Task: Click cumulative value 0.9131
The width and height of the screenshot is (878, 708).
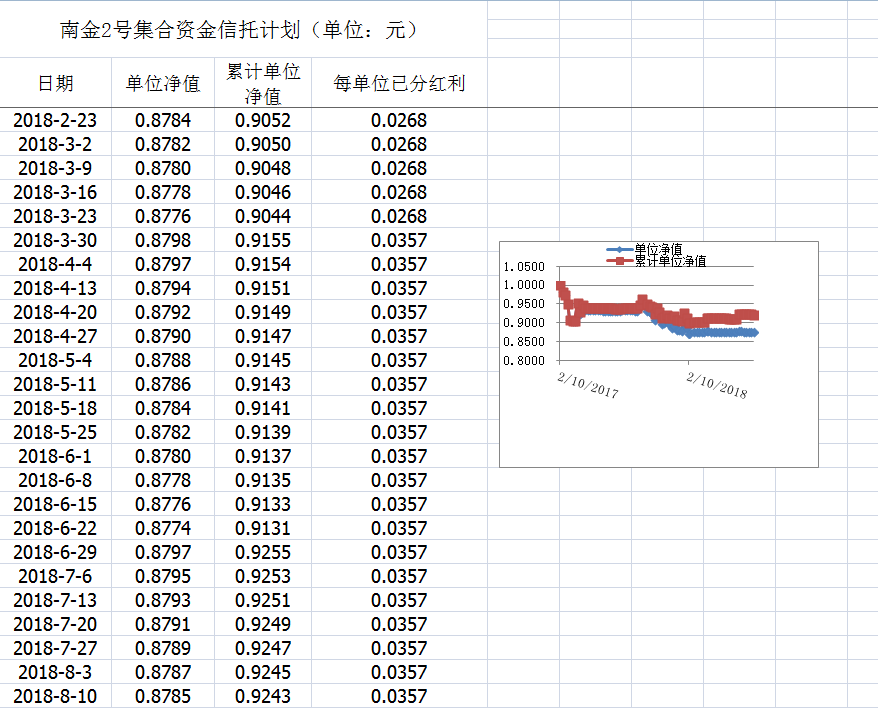Action: (x=263, y=528)
